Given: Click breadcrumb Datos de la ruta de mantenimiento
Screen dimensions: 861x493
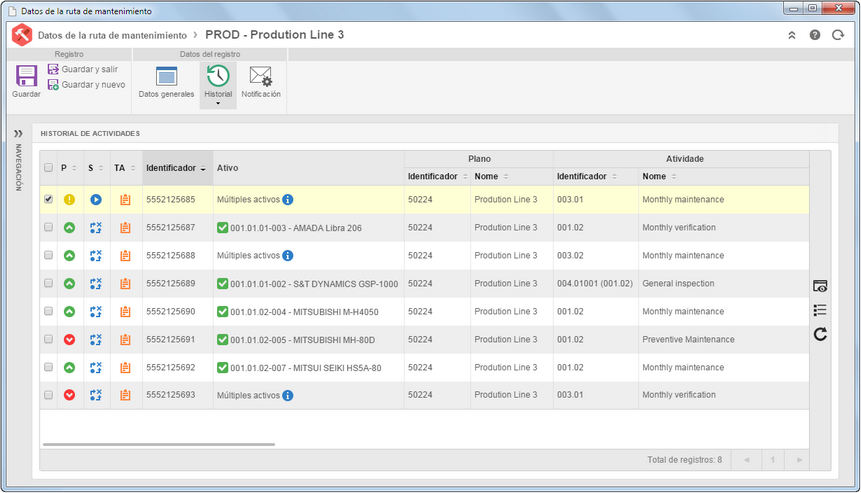Looking at the screenshot, I should pyautogui.click(x=113, y=35).
